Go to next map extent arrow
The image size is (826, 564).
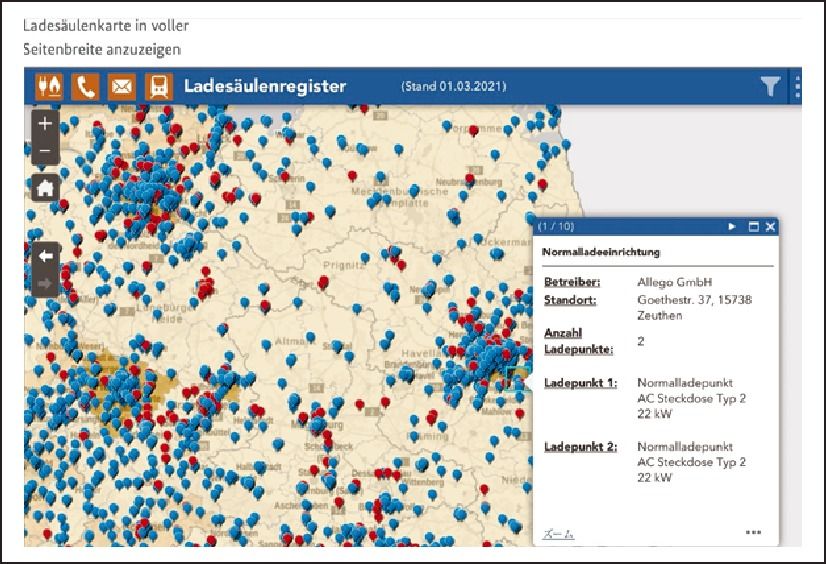[45, 283]
